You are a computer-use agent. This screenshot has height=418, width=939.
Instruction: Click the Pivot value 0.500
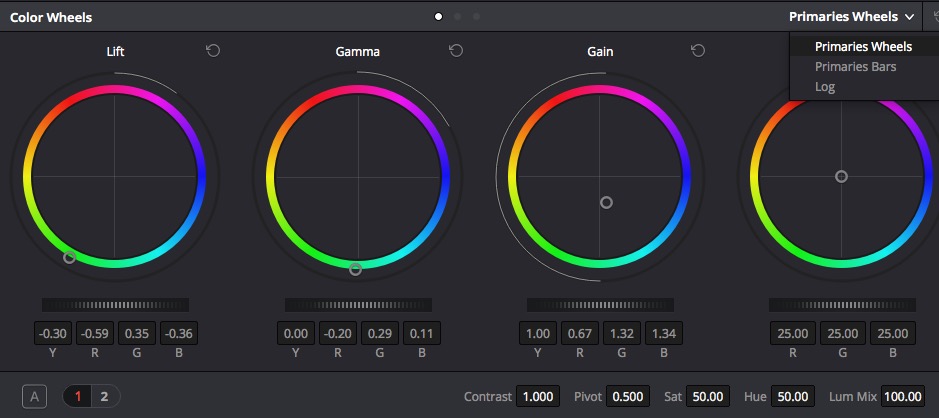click(x=628, y=396)
